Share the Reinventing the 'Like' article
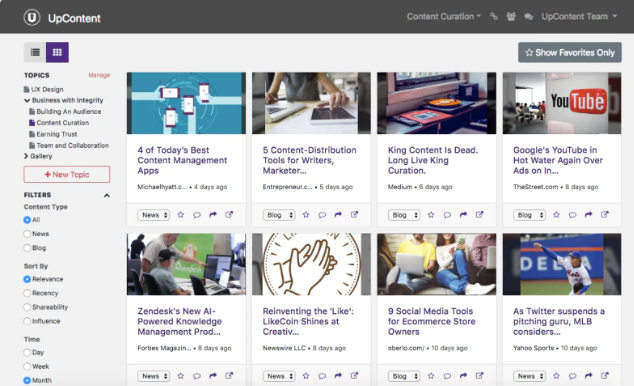 [338, 376]
